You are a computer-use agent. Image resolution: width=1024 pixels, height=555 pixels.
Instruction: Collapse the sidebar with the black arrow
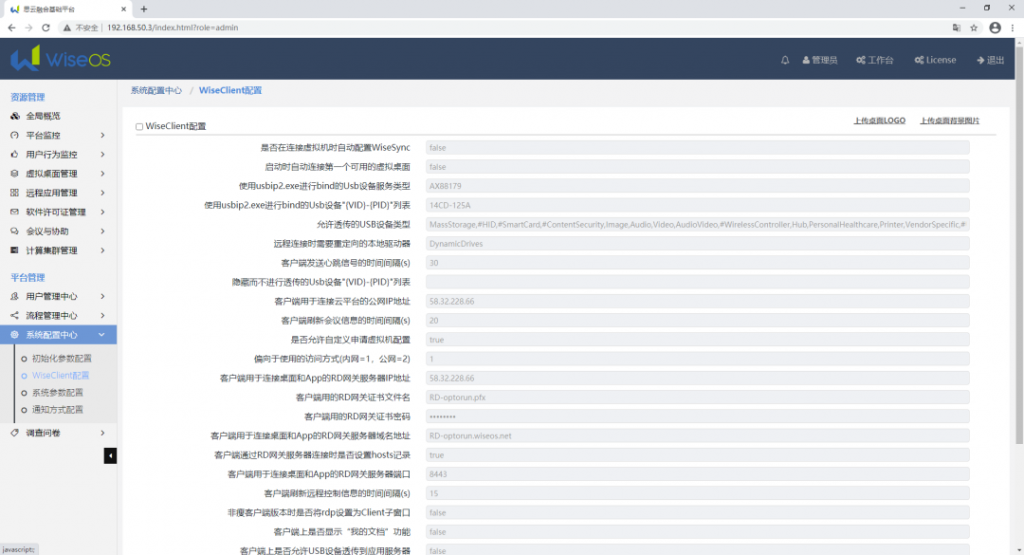point(110,456)
